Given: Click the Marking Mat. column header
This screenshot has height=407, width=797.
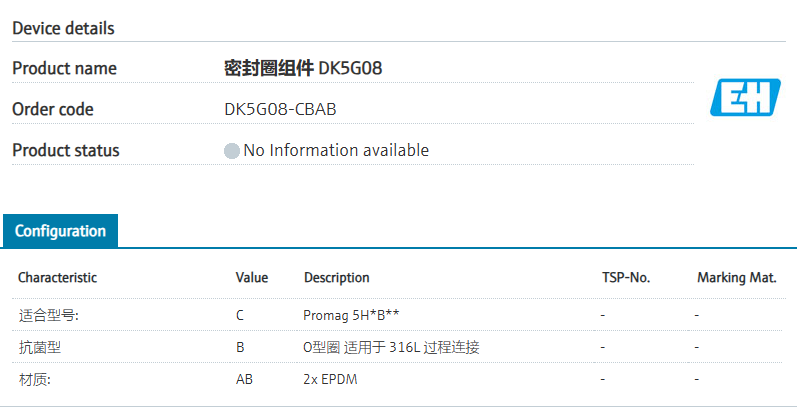Looking at the screenshot, I should click(736, 277).
